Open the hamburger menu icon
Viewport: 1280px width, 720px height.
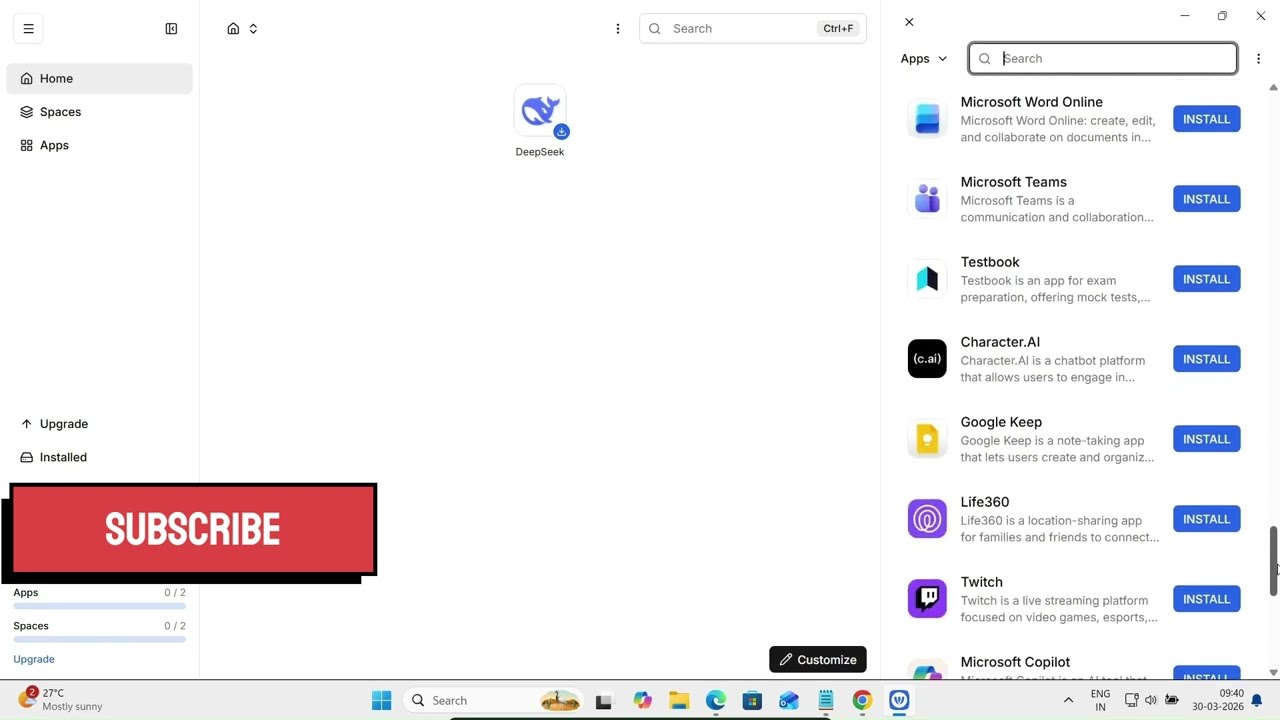tap(28, 29)
